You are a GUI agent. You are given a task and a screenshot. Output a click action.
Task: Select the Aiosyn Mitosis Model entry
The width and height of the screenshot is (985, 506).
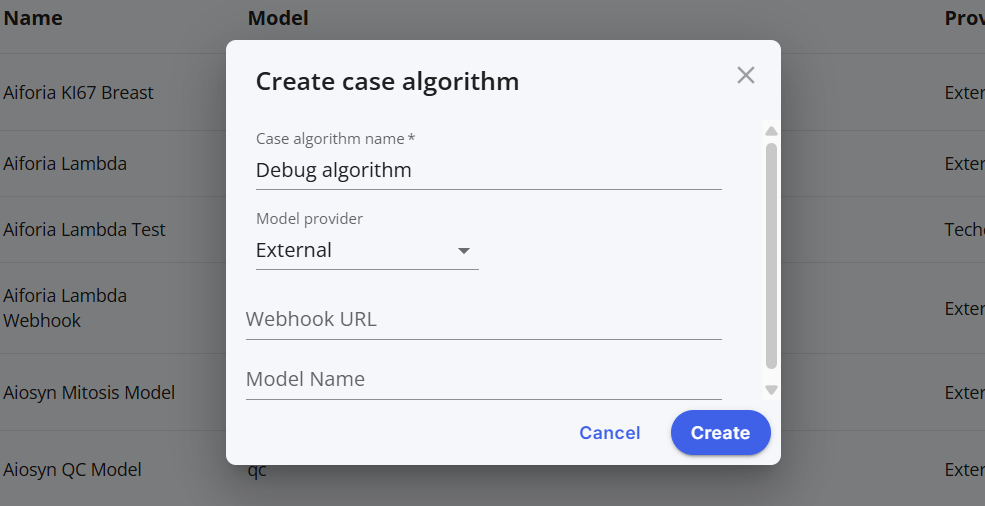point(89,393)
